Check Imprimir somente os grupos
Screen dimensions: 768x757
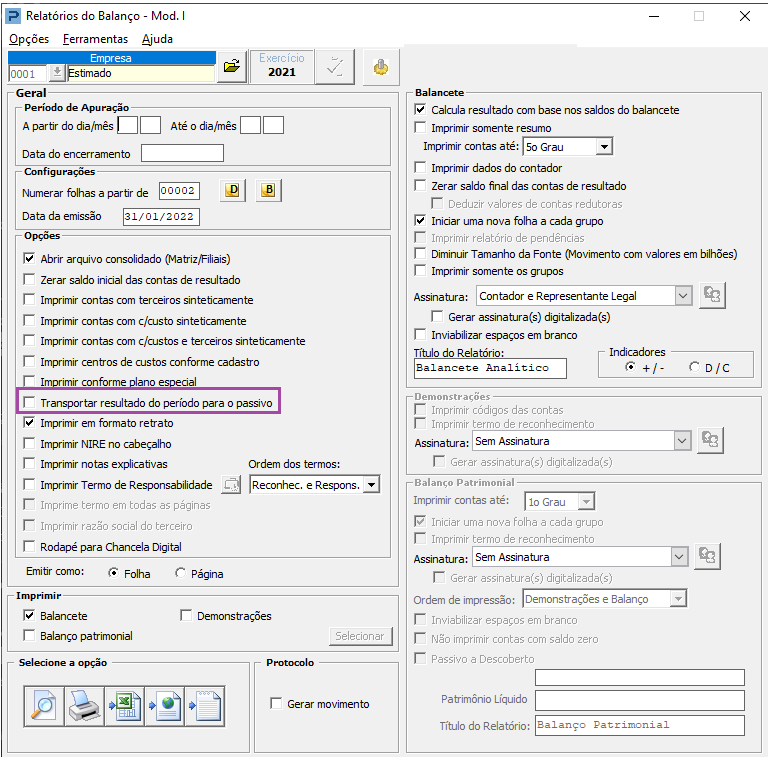coord(420,270)
